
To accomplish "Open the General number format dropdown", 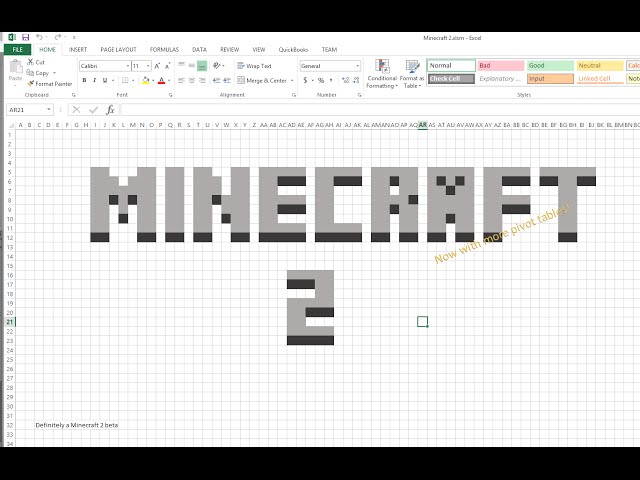I will [x=358, y=66].
